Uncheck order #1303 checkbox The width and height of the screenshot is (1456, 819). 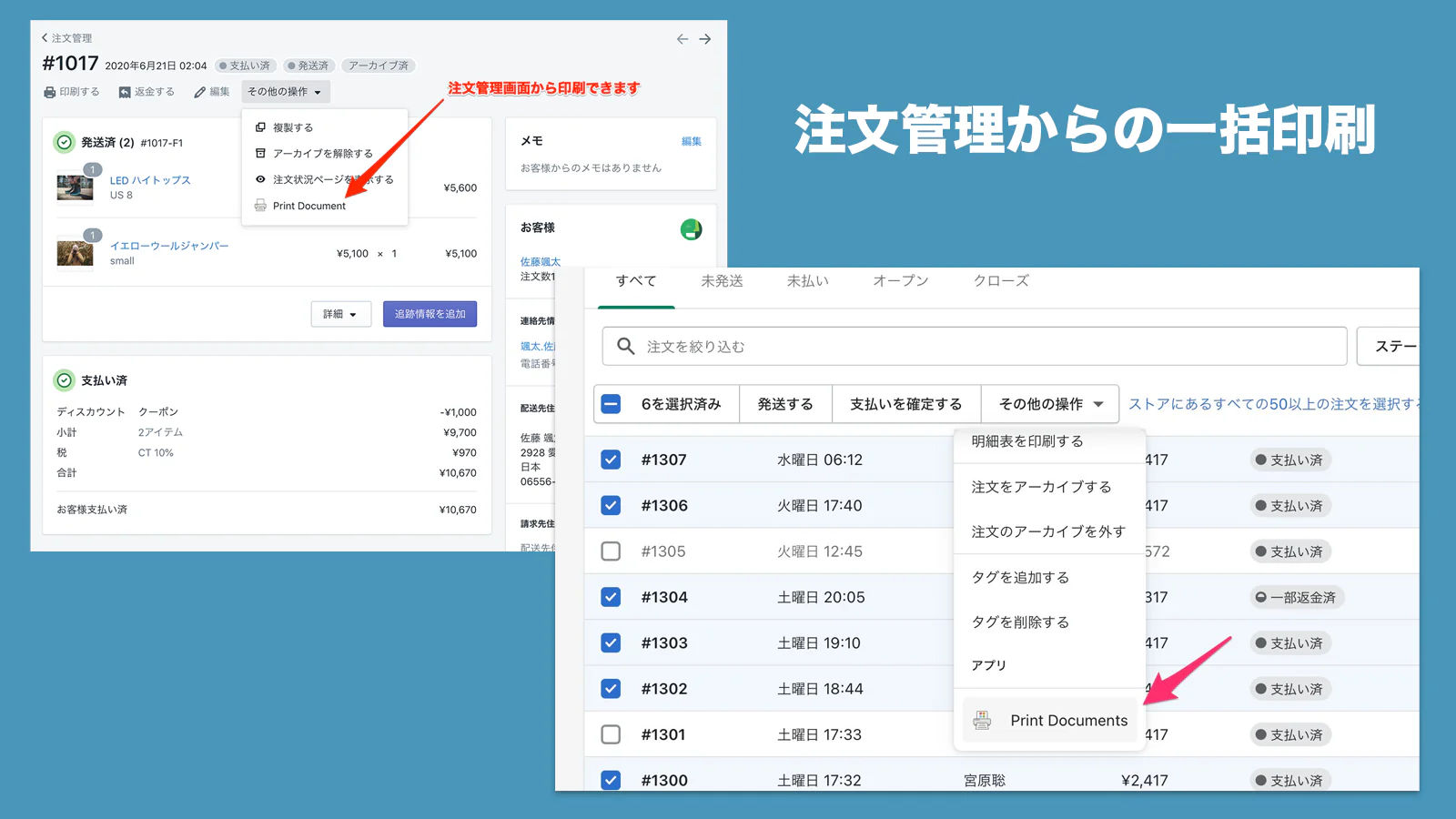click(611, 642)
